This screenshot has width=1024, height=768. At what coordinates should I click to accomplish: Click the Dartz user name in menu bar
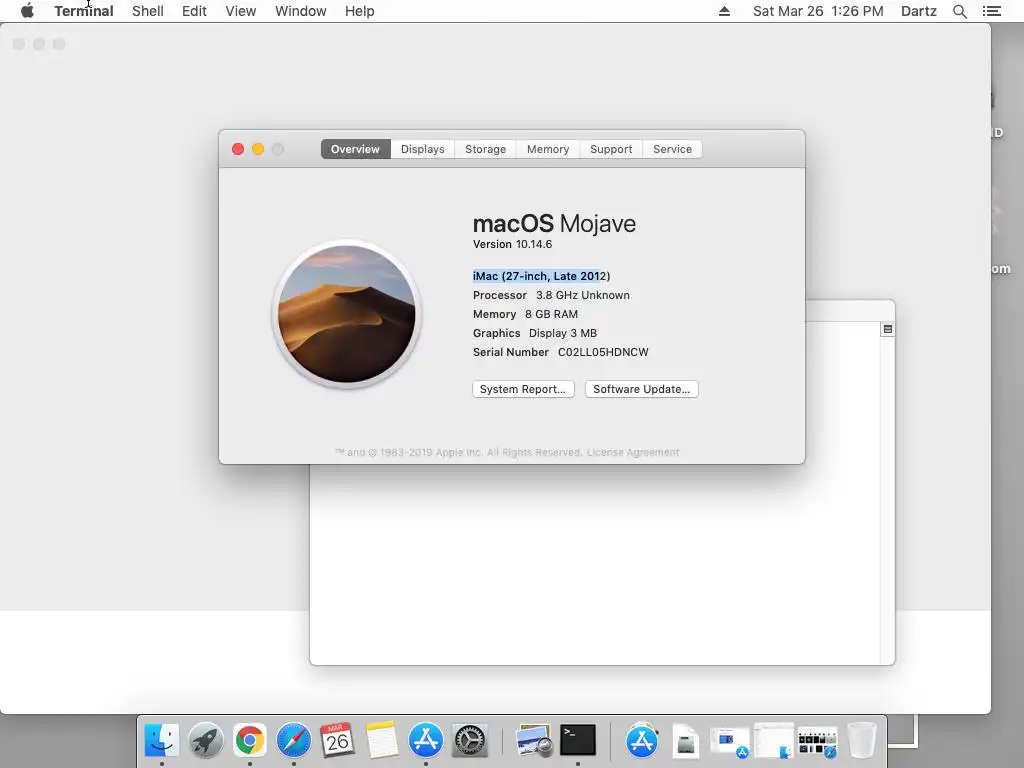tap(918, 11)
